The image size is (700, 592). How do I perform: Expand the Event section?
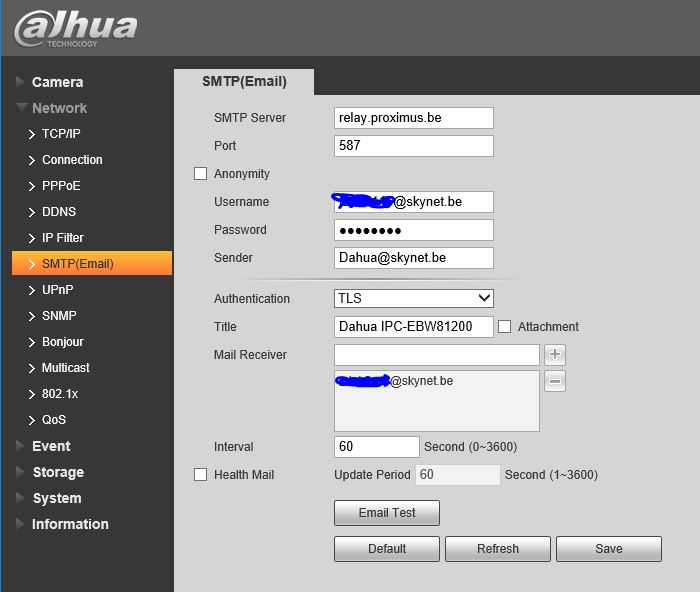click(51, 446)
